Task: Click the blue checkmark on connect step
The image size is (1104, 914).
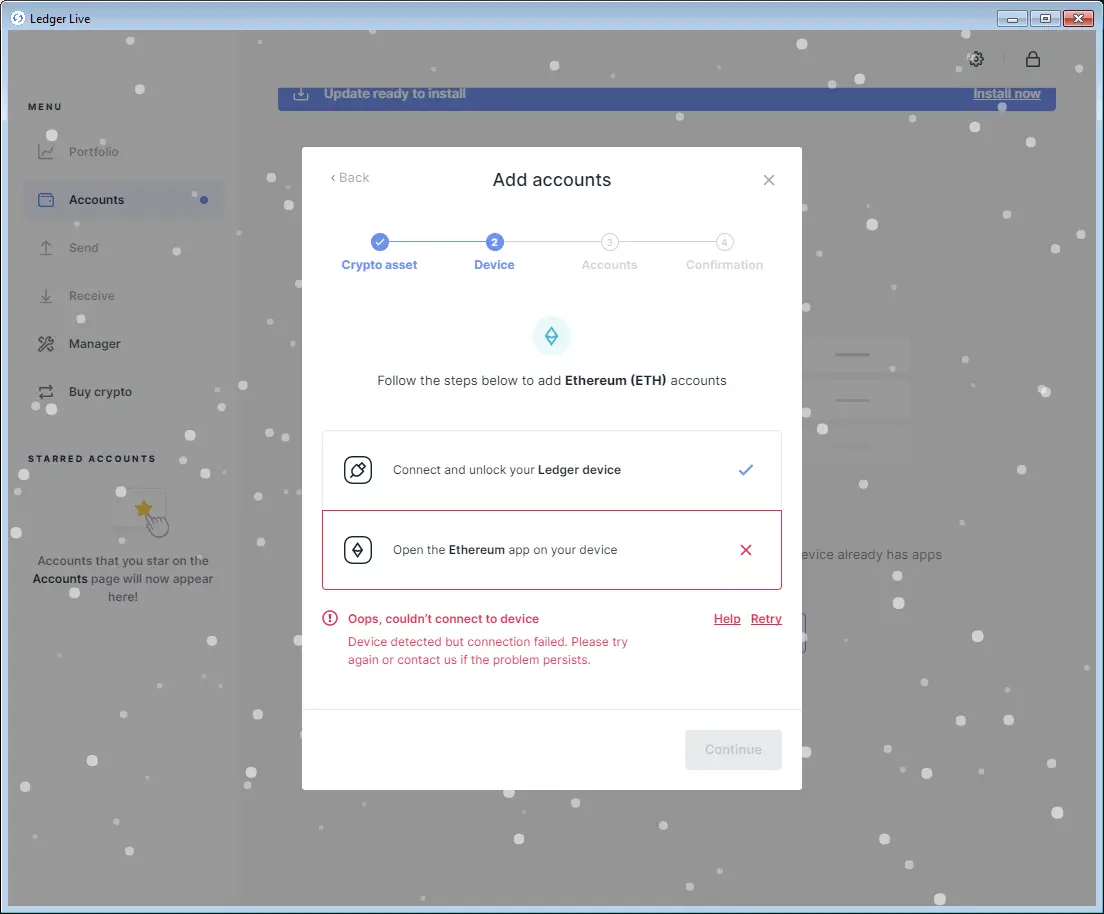Action: [746, 470]
